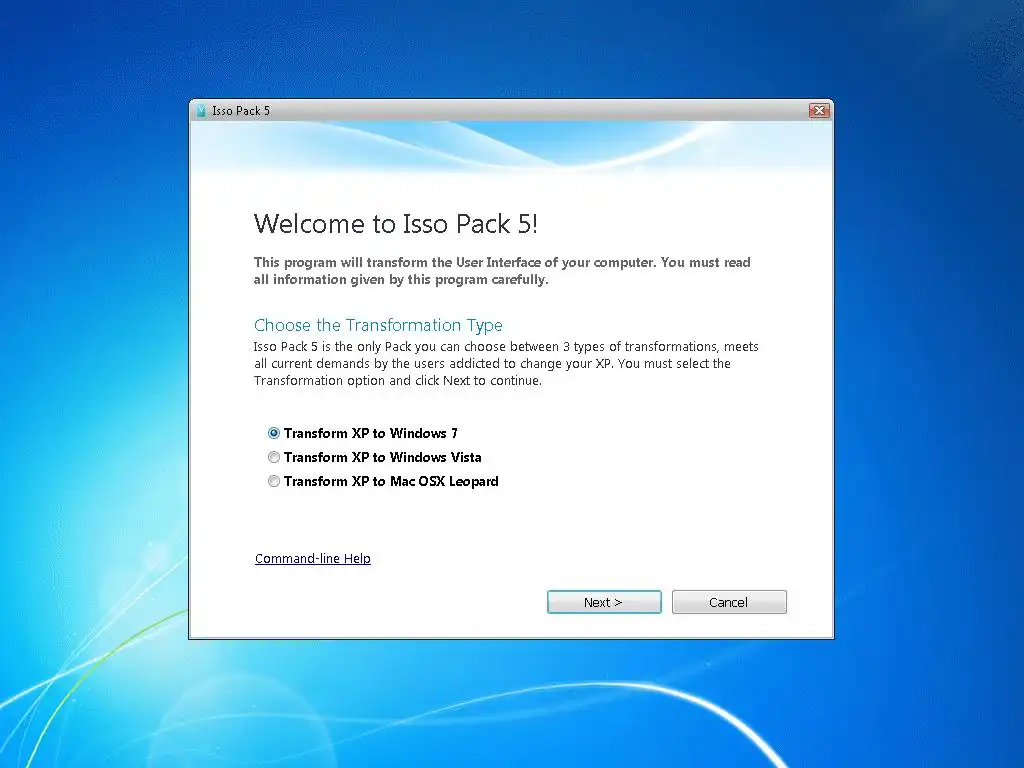Close the Isso Pack 5 window
The image size is (1024, 768).
(819, 110)
